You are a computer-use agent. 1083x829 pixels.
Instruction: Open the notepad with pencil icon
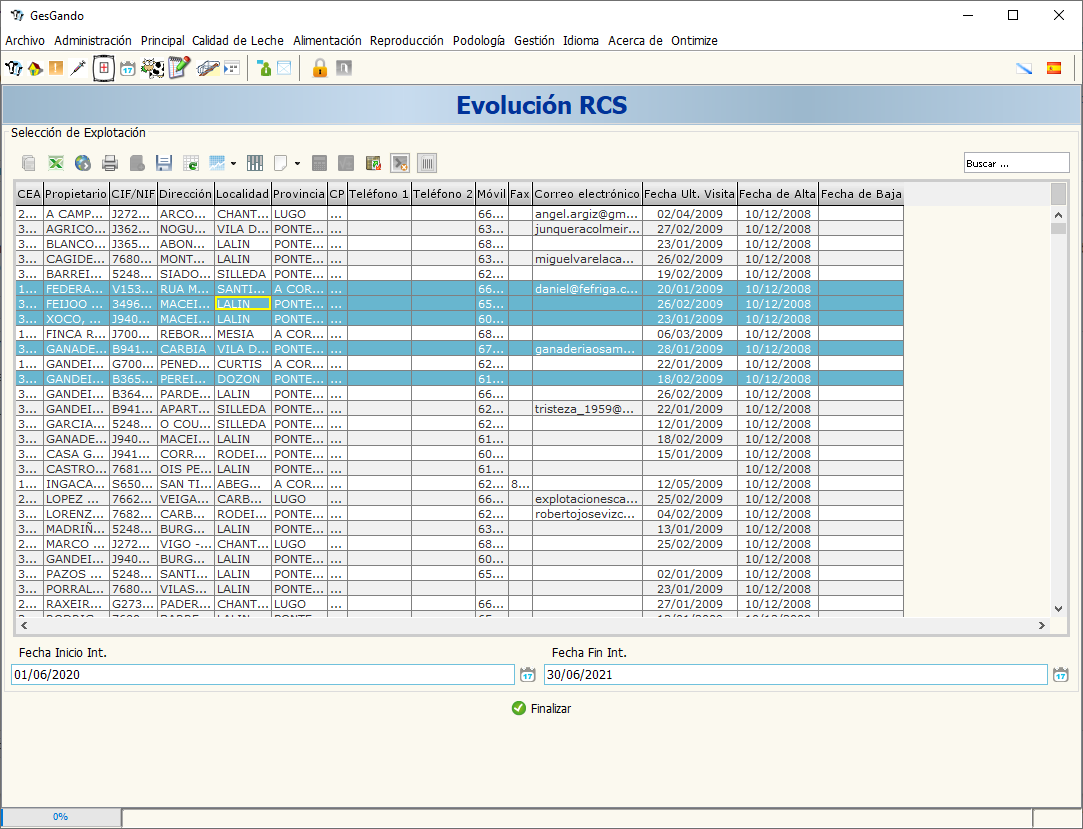point(179,68)
